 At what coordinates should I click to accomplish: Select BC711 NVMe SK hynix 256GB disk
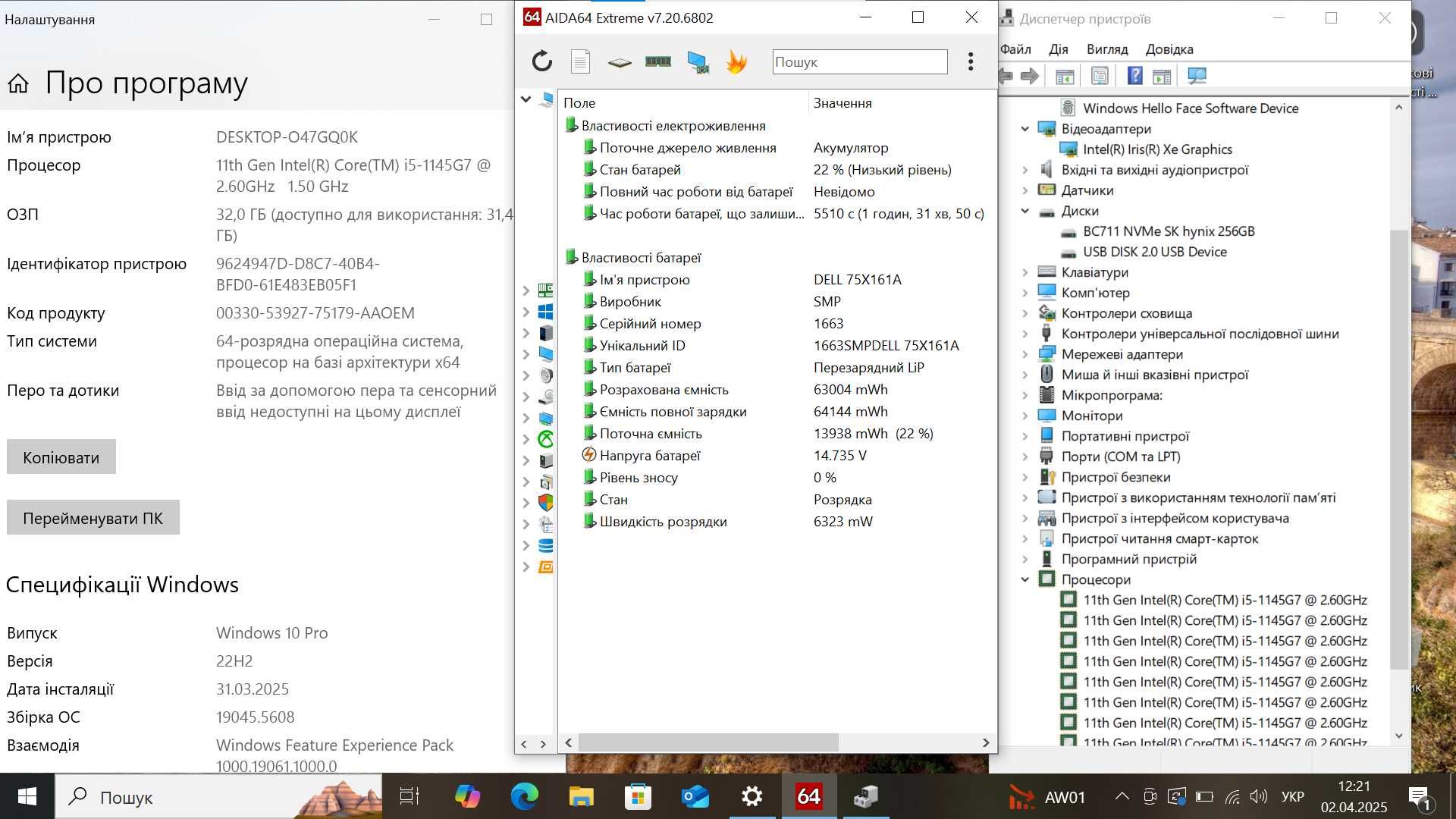pos(1169,231)
